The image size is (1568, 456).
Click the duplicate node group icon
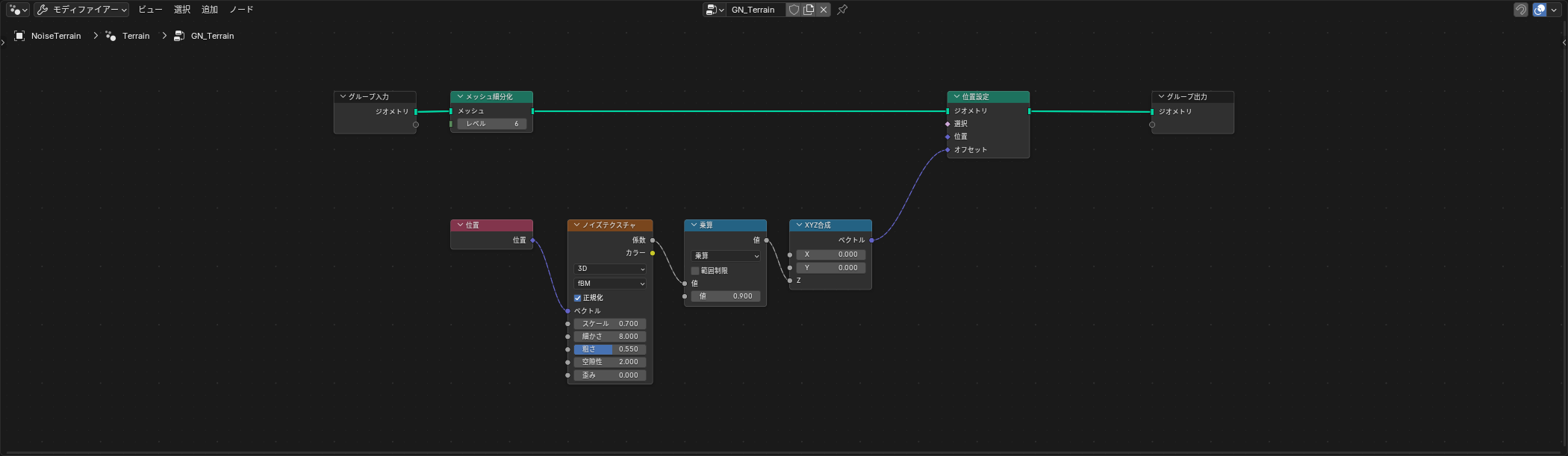[809, 10]
